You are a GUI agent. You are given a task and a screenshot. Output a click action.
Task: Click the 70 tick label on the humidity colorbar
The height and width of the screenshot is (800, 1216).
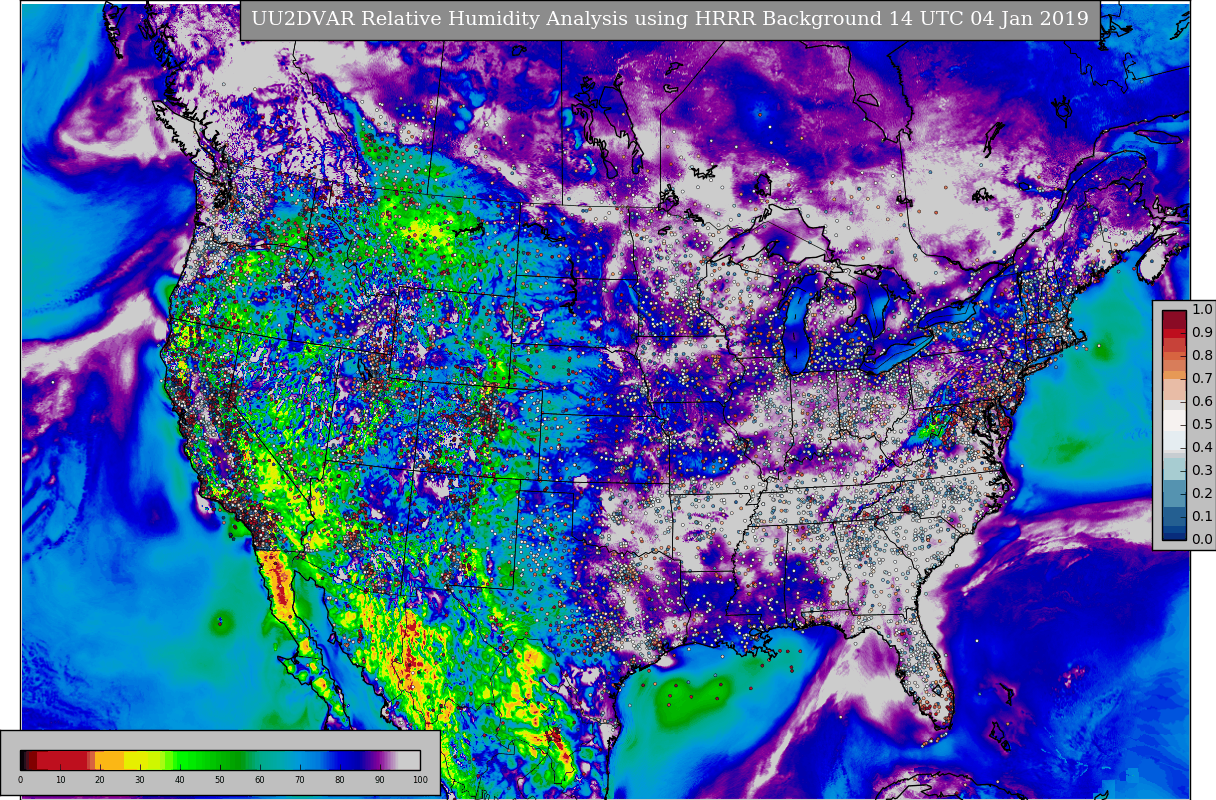tap(300, 780)
